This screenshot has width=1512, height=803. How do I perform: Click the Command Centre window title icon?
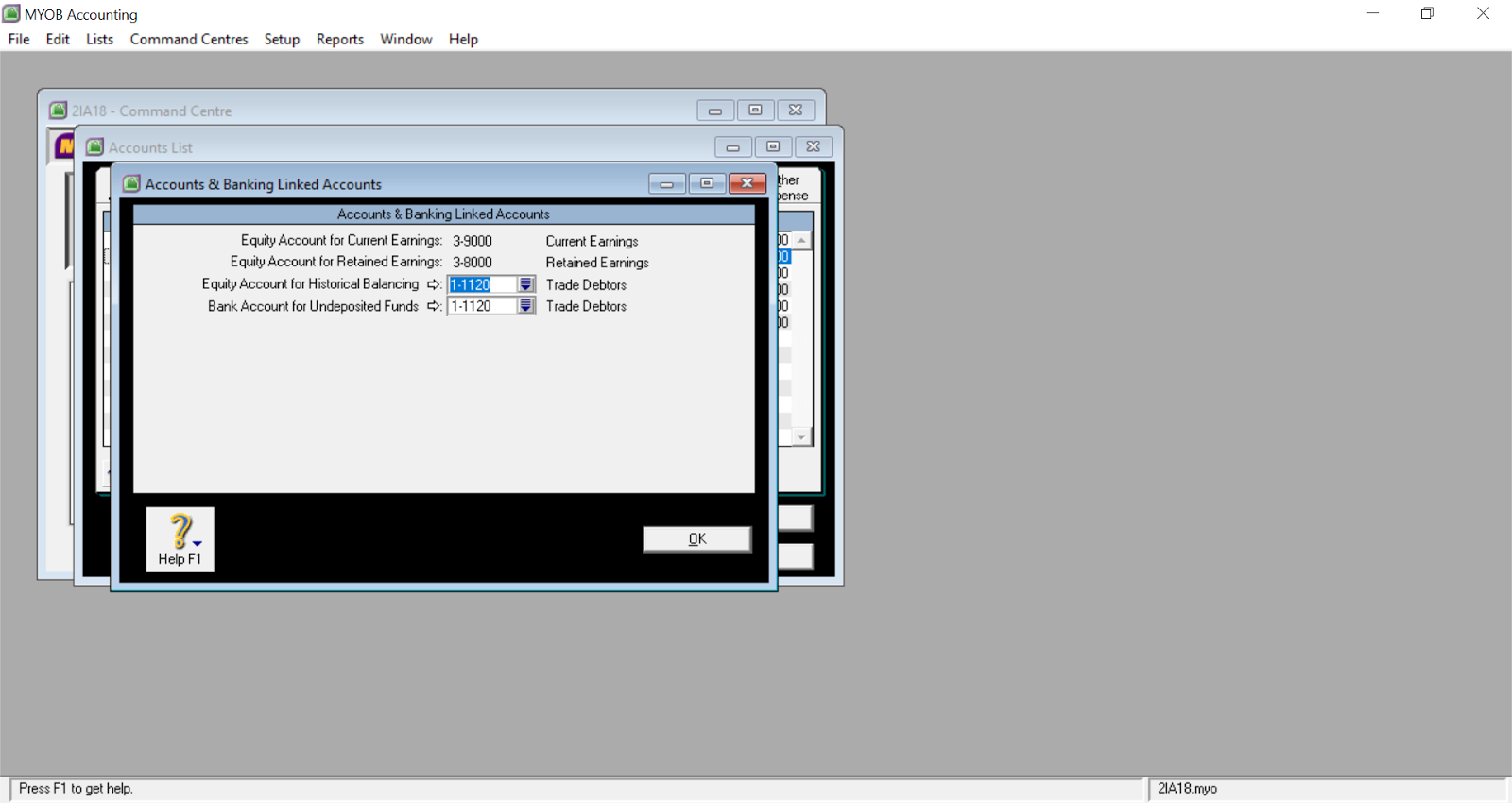[x=59, y=111]
